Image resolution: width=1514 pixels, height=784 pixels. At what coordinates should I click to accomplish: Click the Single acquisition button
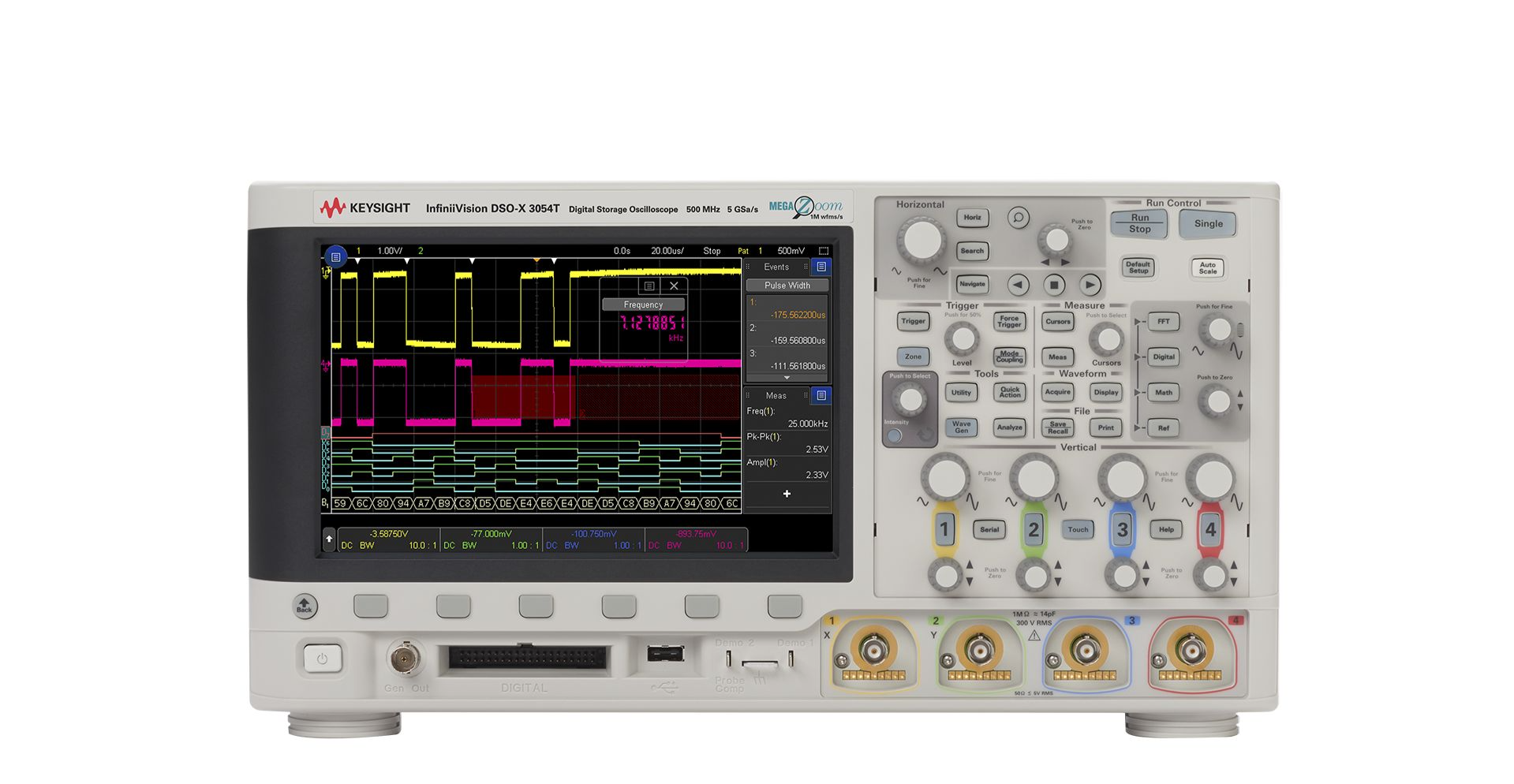(1208, 223)
